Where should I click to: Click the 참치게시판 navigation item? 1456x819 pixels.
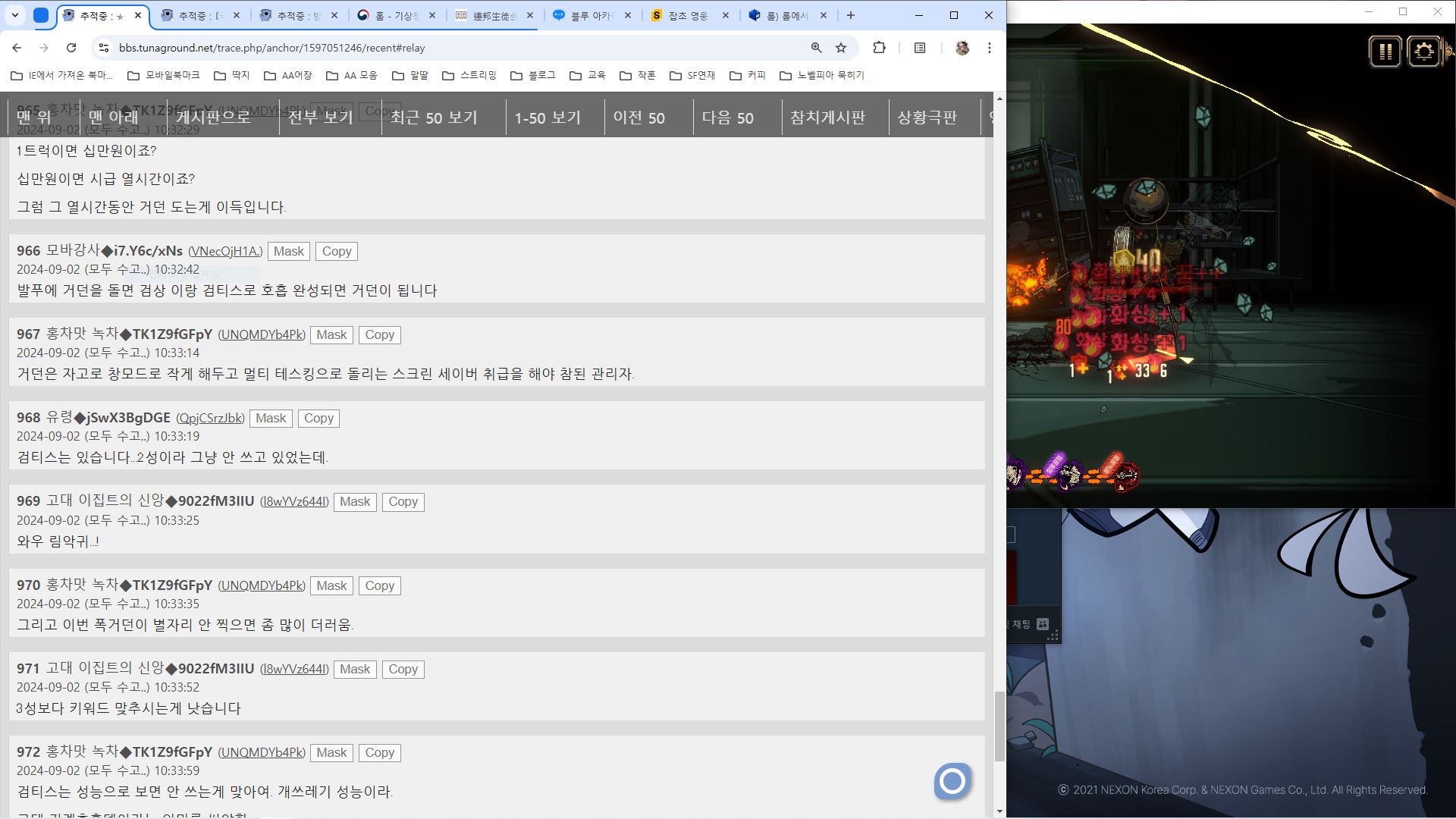pyautogui.click(x=827, y=118)
